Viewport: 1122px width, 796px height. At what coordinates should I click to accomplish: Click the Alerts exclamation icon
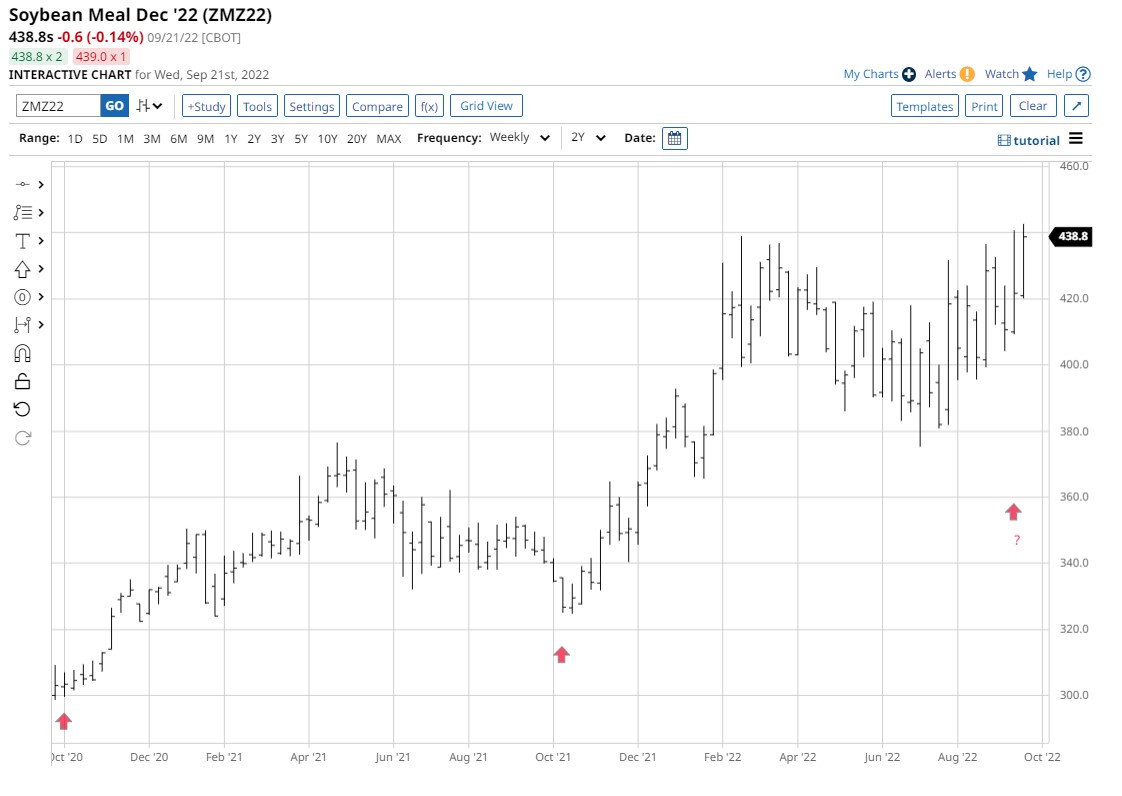point(967,74)
